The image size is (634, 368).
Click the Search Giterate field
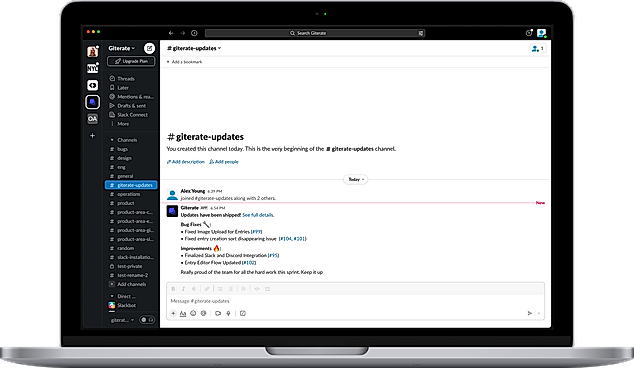[315, 33]
